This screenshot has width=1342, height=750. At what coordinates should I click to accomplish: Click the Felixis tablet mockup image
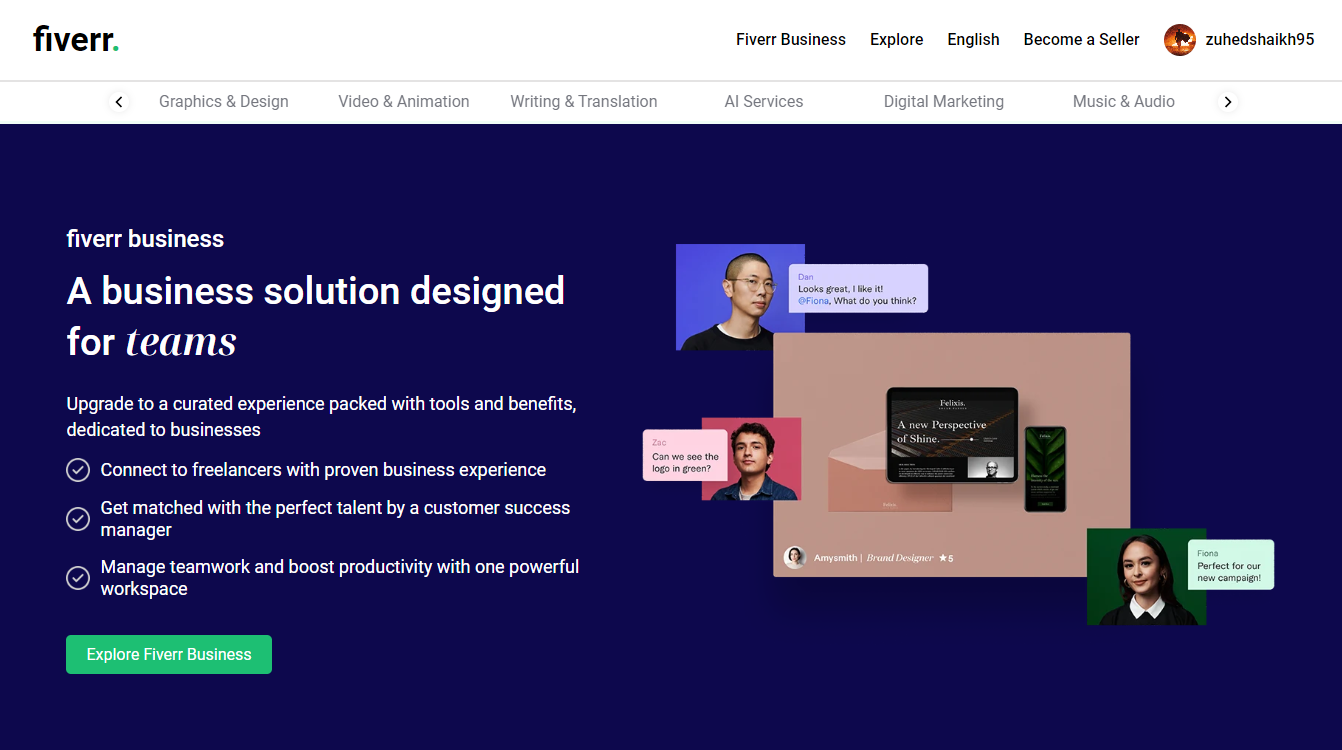click(x=952, y=436)
